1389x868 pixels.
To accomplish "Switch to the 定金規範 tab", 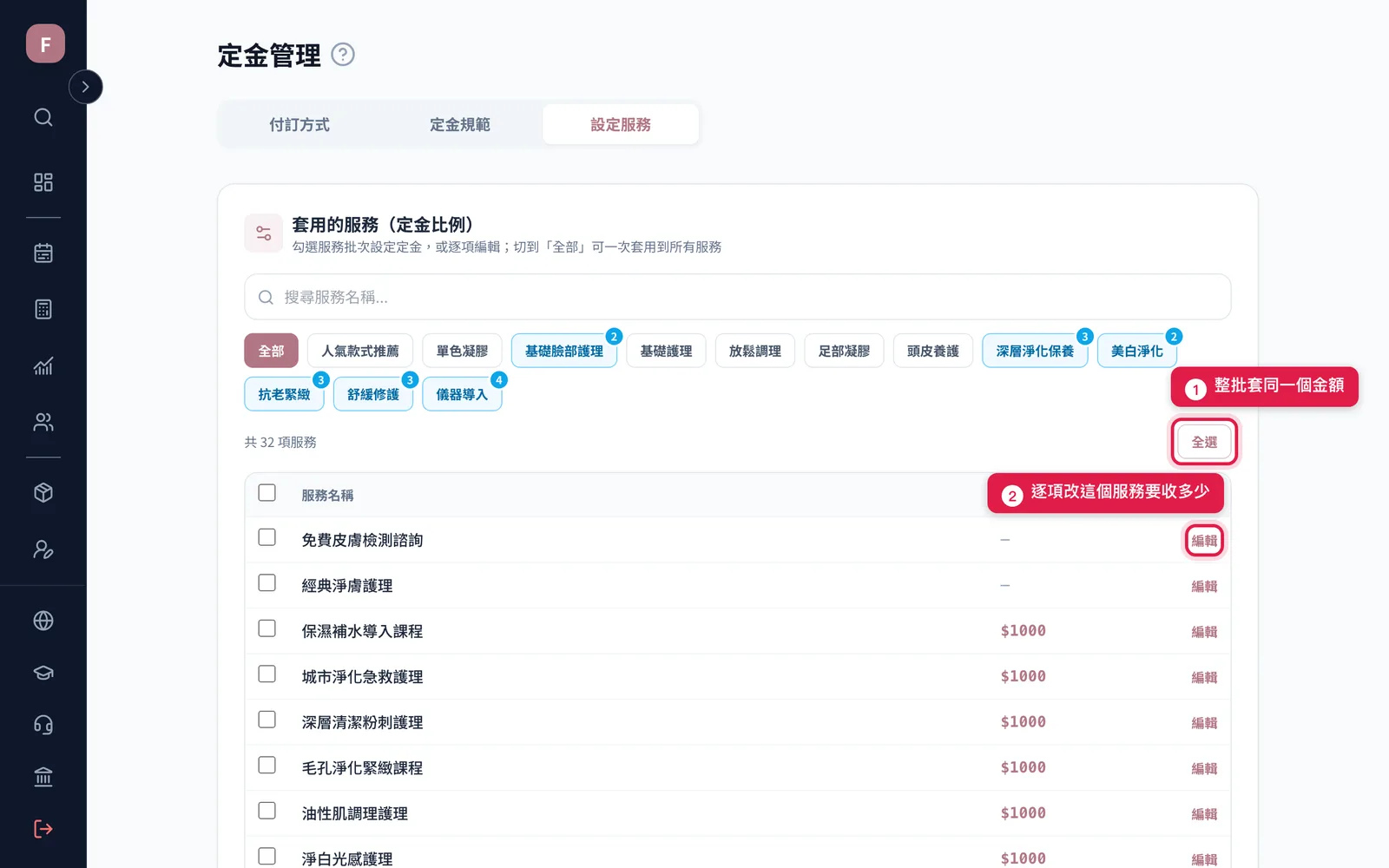I will (x=460, y=124).
